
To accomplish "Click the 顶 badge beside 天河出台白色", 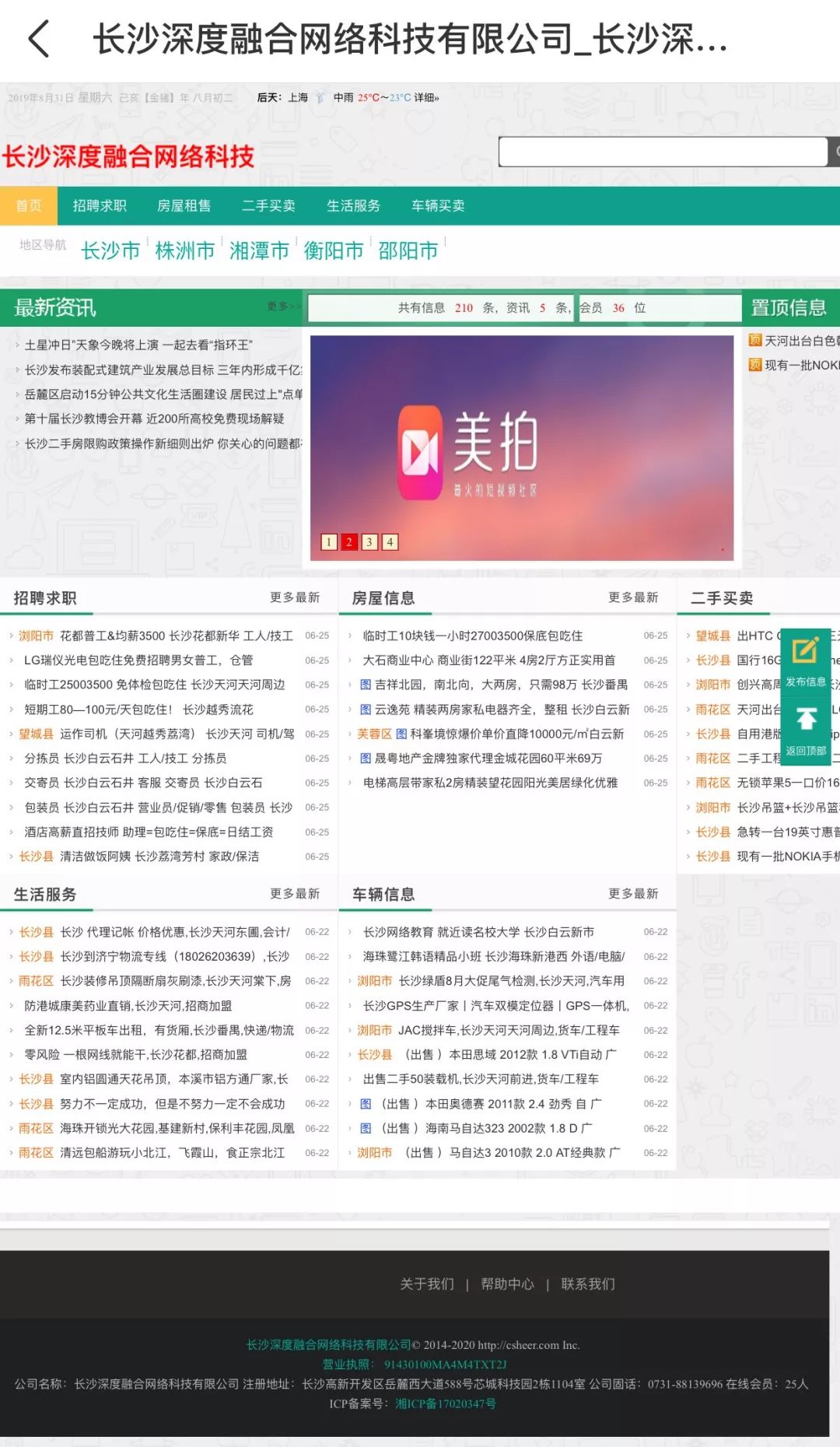I will point(755,340).
